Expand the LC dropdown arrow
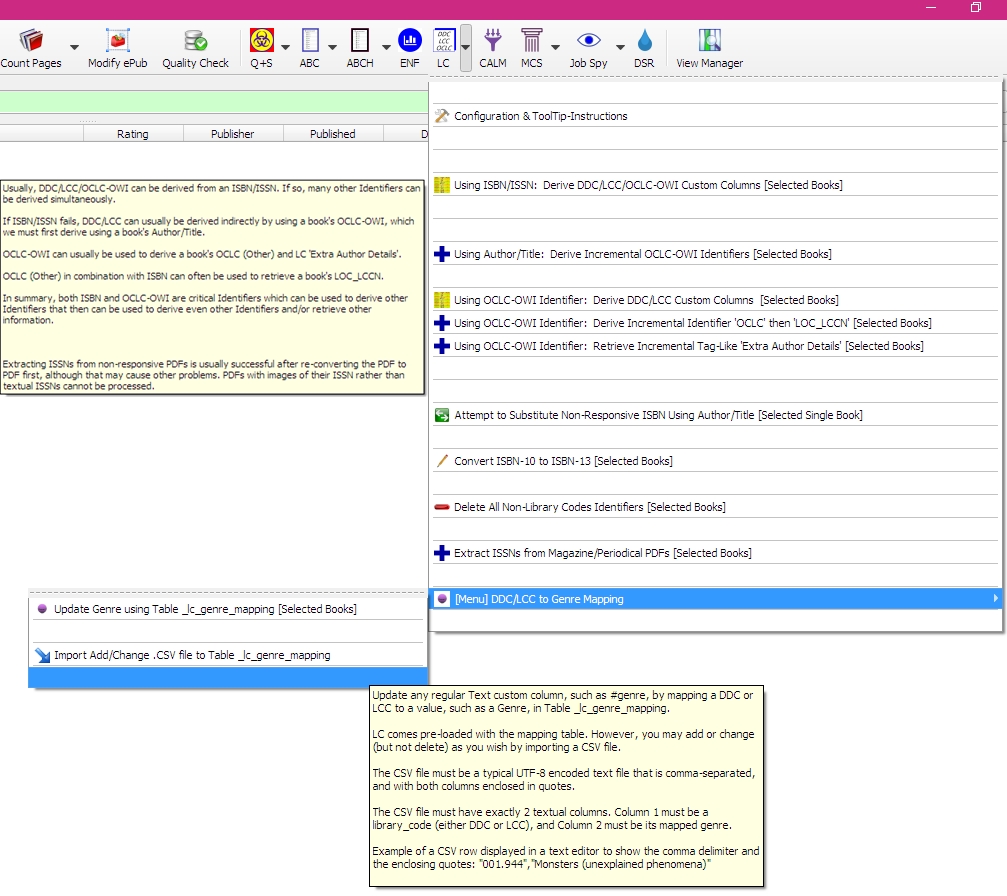This screenshot has width=1007, height=896. 466,47
